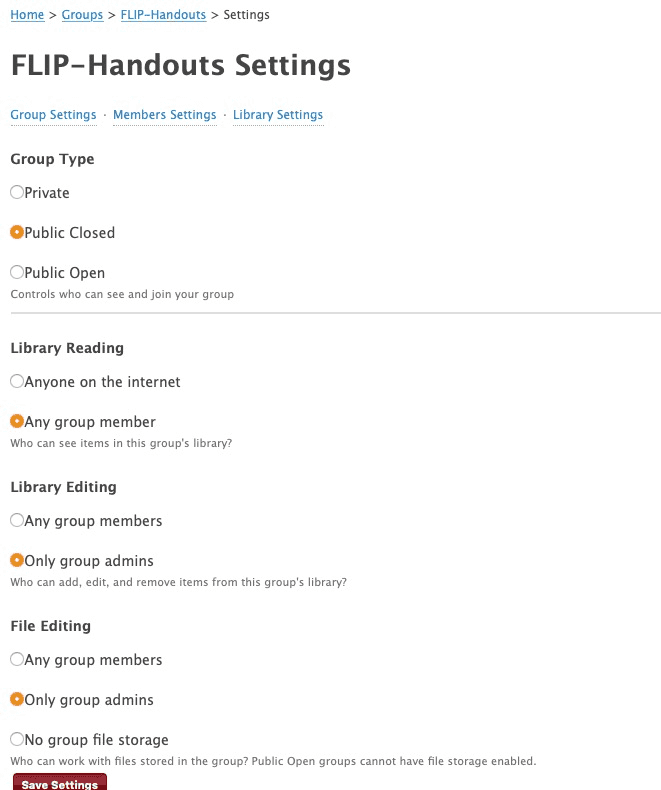Click the Group Type section heading
The height and width of the screenshot is (790, 661).
[52, 159]
